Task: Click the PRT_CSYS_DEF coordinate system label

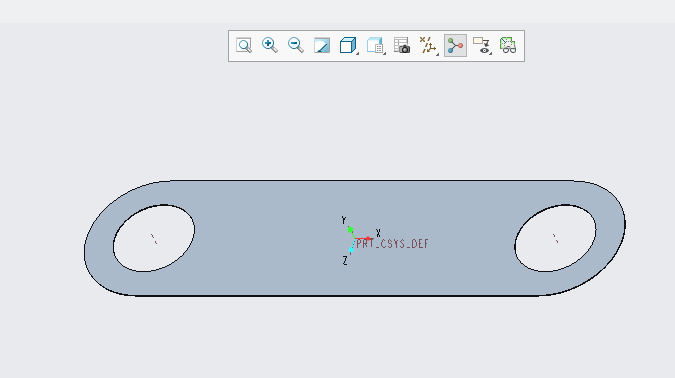Action: (x=392, y=244)
